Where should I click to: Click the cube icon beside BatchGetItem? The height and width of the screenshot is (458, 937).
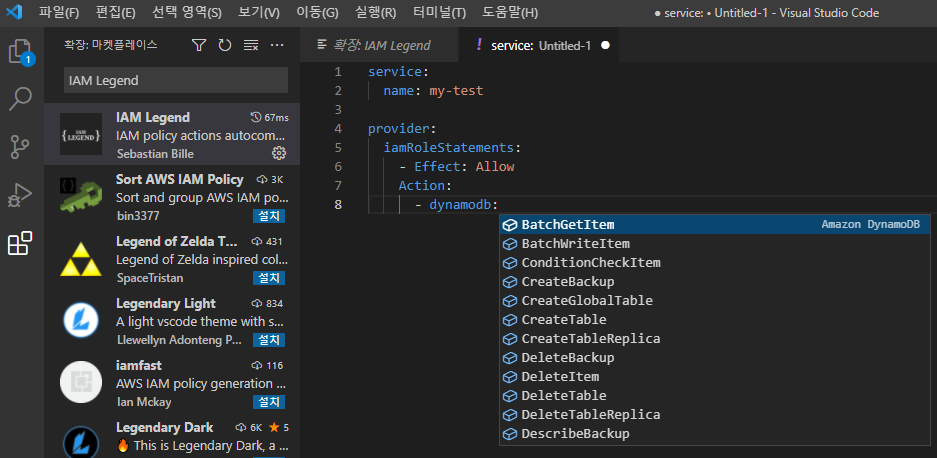point(510,225)
